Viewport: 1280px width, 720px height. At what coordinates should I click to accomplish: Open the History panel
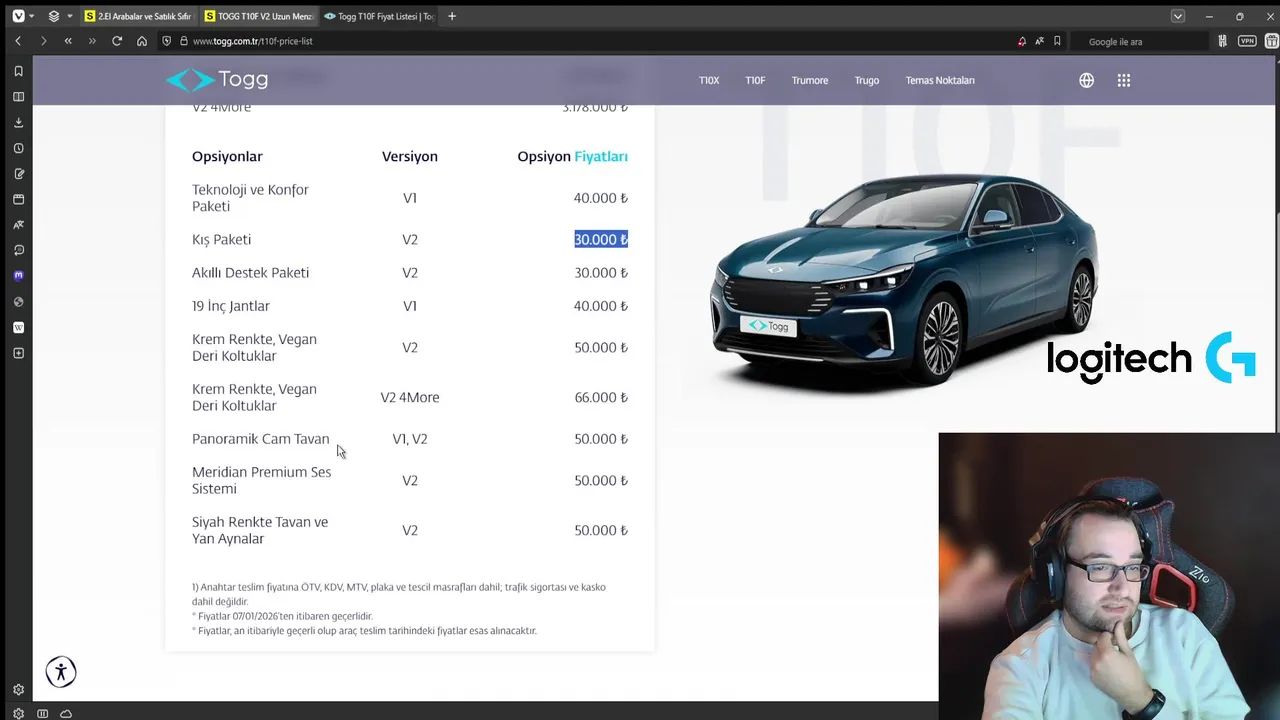click(18, 148)
